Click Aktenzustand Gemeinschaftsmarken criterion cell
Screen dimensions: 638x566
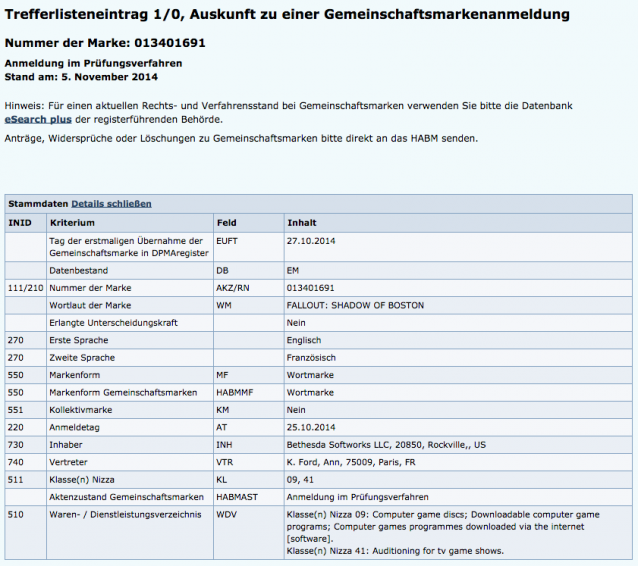tap(130, 497)
